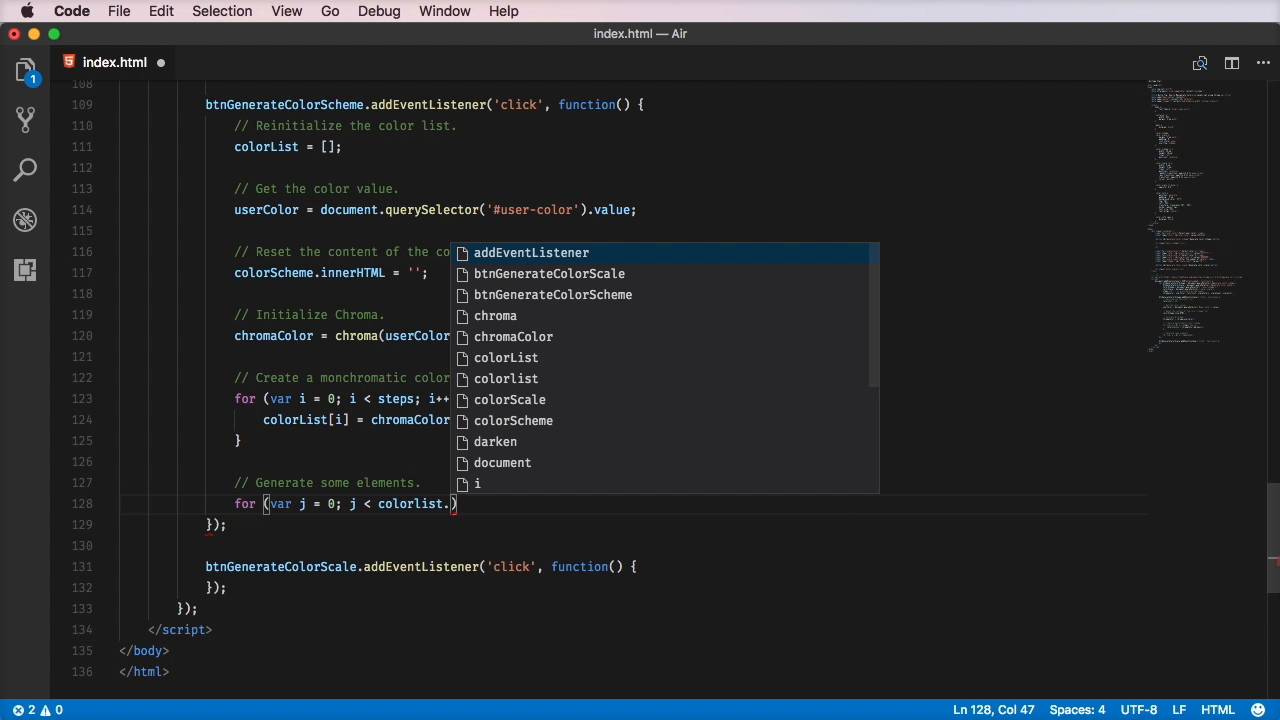Choose btnGenerateColorScheme from the suggestions

click(664, 295)
